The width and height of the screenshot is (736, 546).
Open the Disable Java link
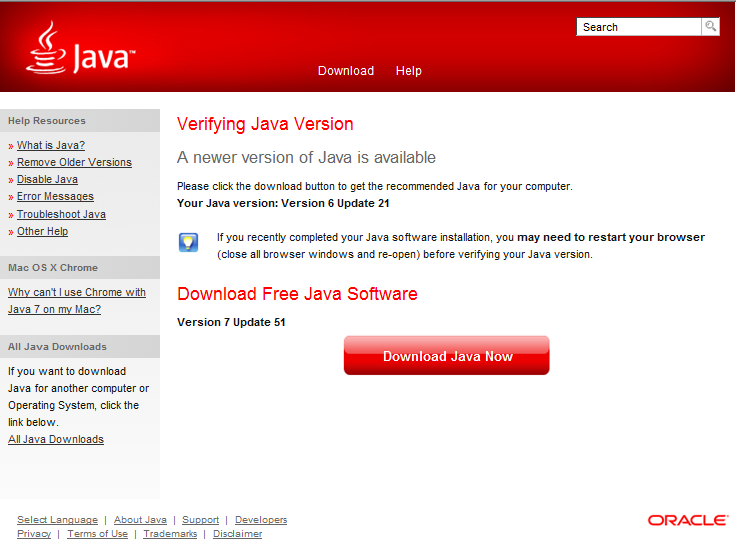[x=47, y=179]
